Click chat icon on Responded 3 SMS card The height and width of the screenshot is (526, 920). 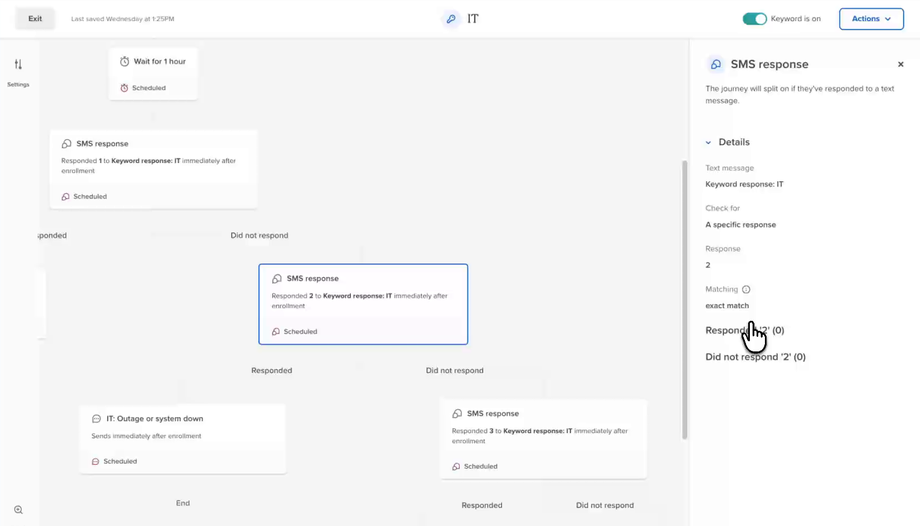(x=457, y=414)
